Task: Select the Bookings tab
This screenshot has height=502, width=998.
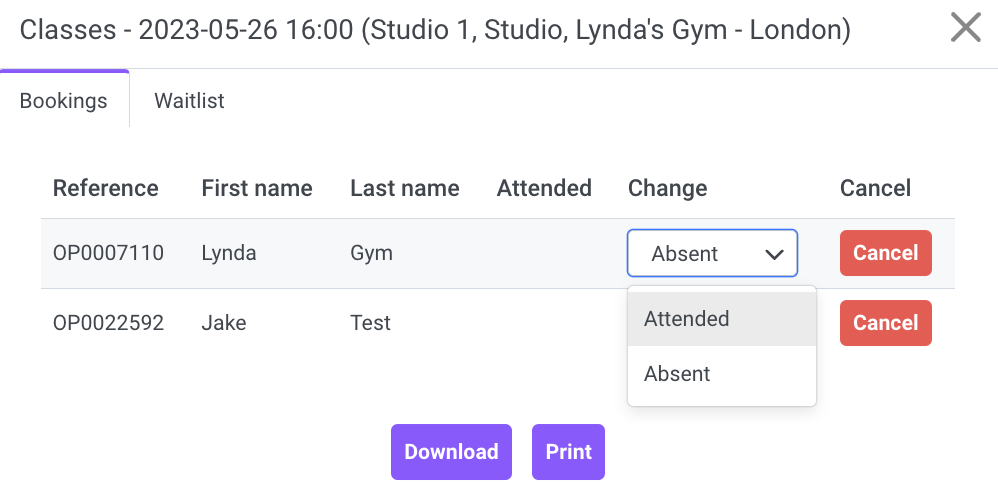Action: [x=64, y=99]
